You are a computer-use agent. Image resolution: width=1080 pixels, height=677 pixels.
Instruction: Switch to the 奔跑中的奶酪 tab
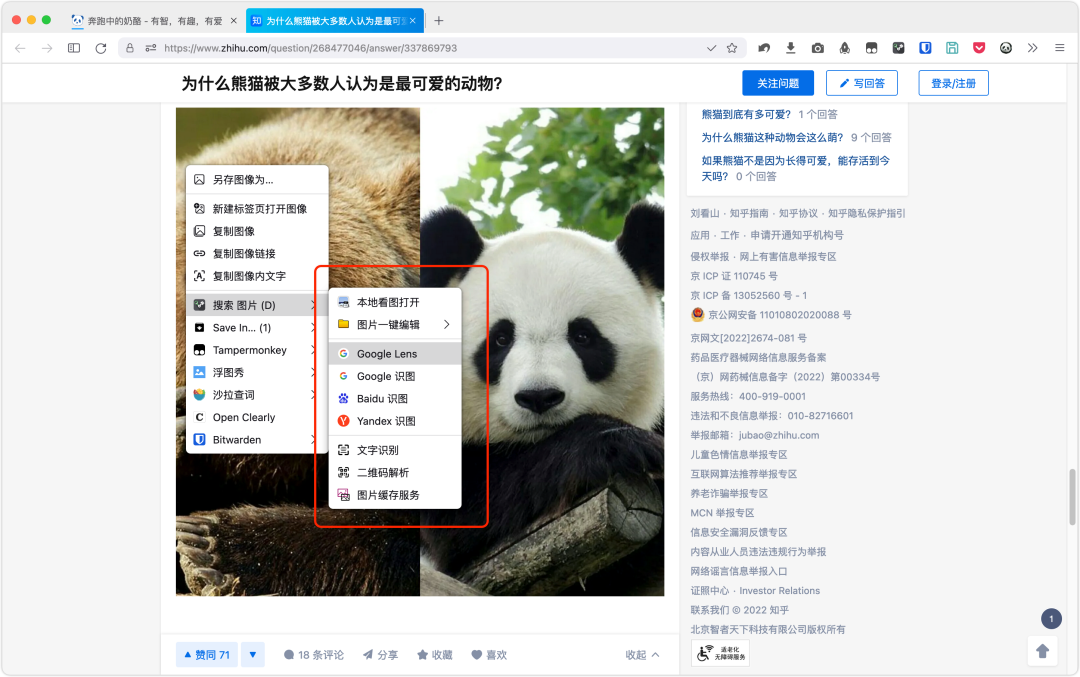click(154, 21)
